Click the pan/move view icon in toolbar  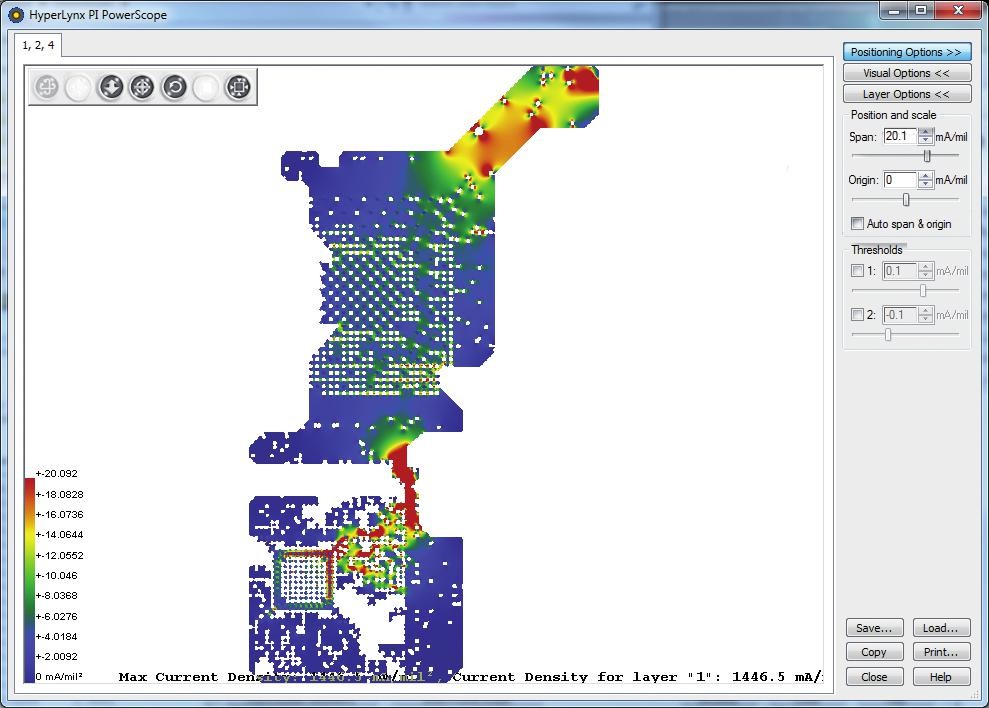point(47,88)
